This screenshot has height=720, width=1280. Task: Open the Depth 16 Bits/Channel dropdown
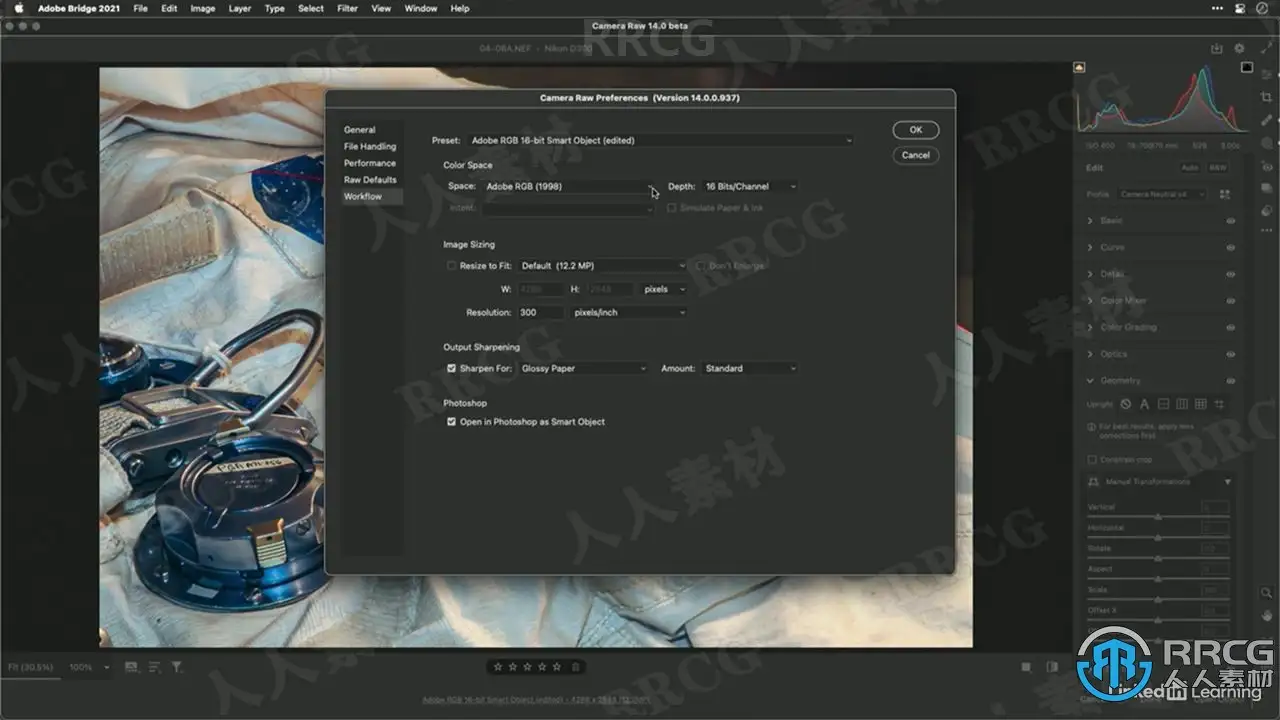point(750,186)
